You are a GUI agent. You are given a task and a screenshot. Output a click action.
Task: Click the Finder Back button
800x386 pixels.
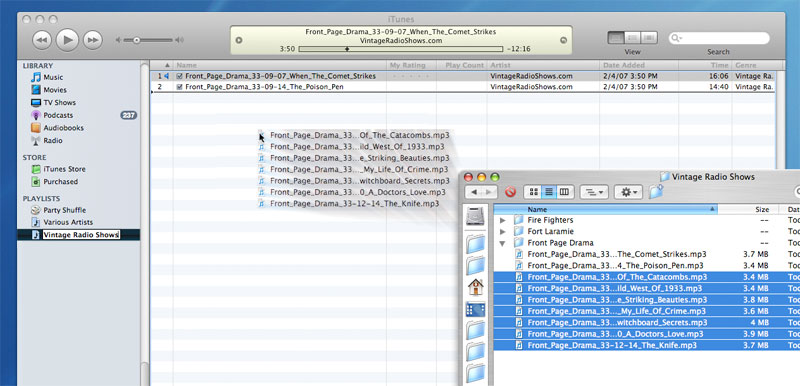coord(474,192)
